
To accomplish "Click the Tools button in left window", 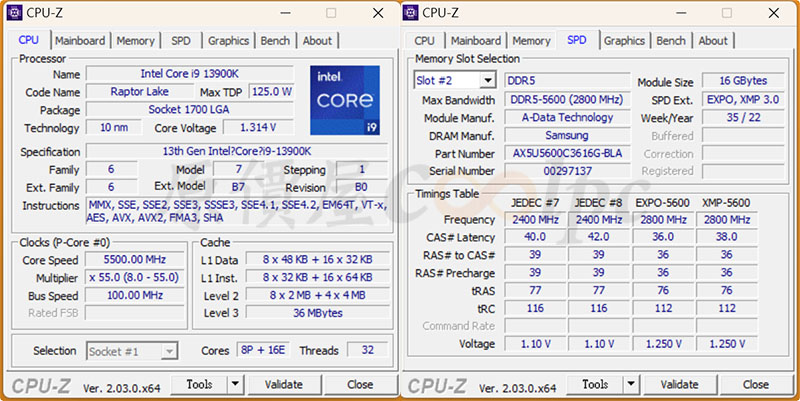I will point(199,384).
